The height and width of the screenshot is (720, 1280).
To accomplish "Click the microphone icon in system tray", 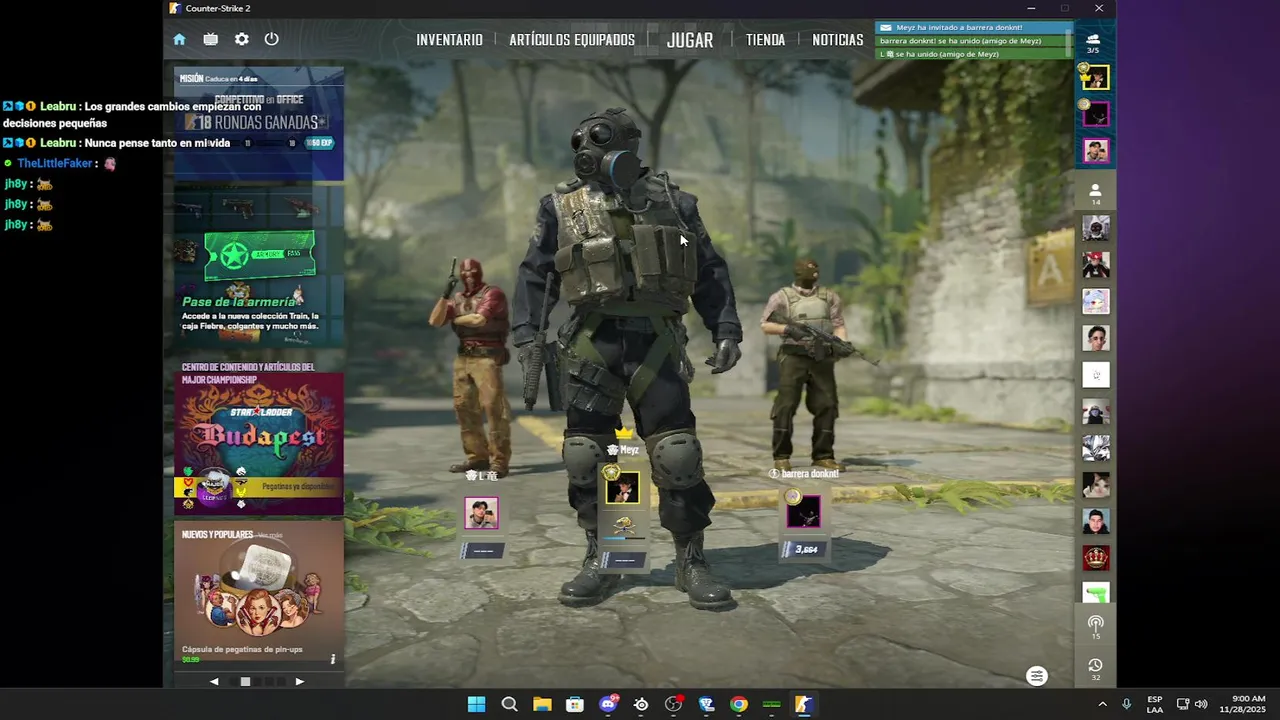I will (x=1126, y=704).
